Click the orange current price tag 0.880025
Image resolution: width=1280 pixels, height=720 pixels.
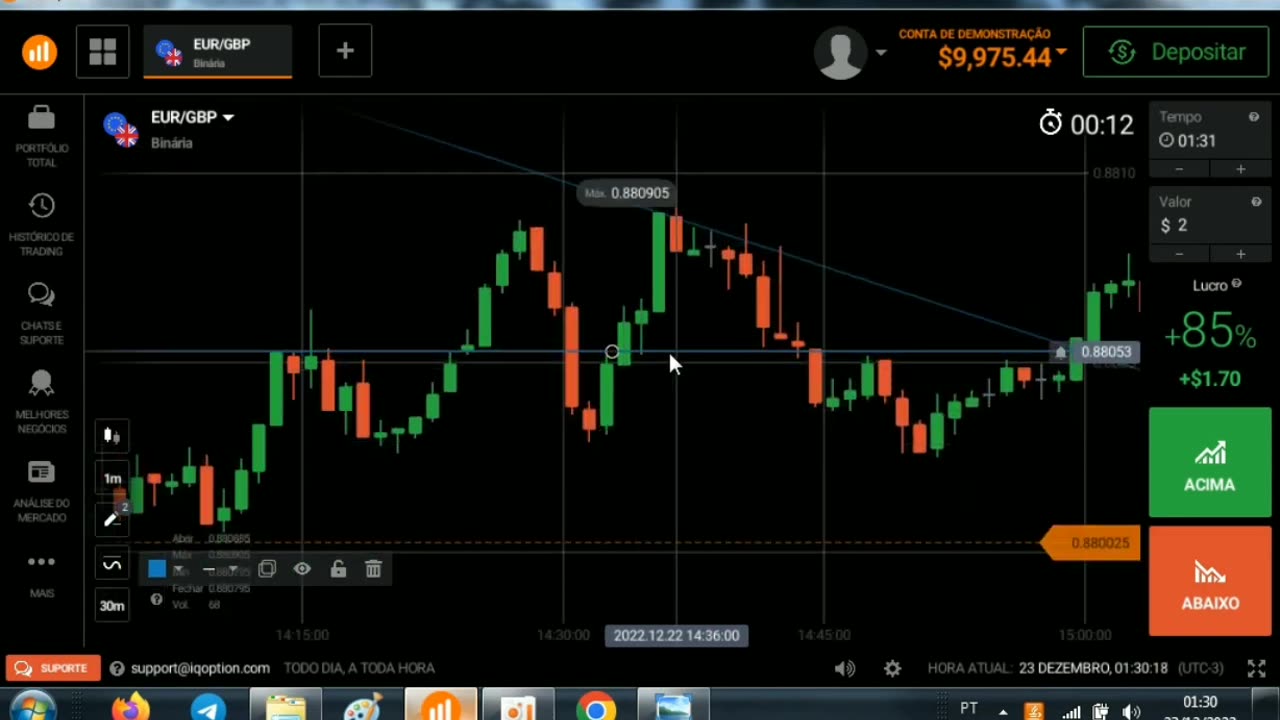(x=1091, y=543)
